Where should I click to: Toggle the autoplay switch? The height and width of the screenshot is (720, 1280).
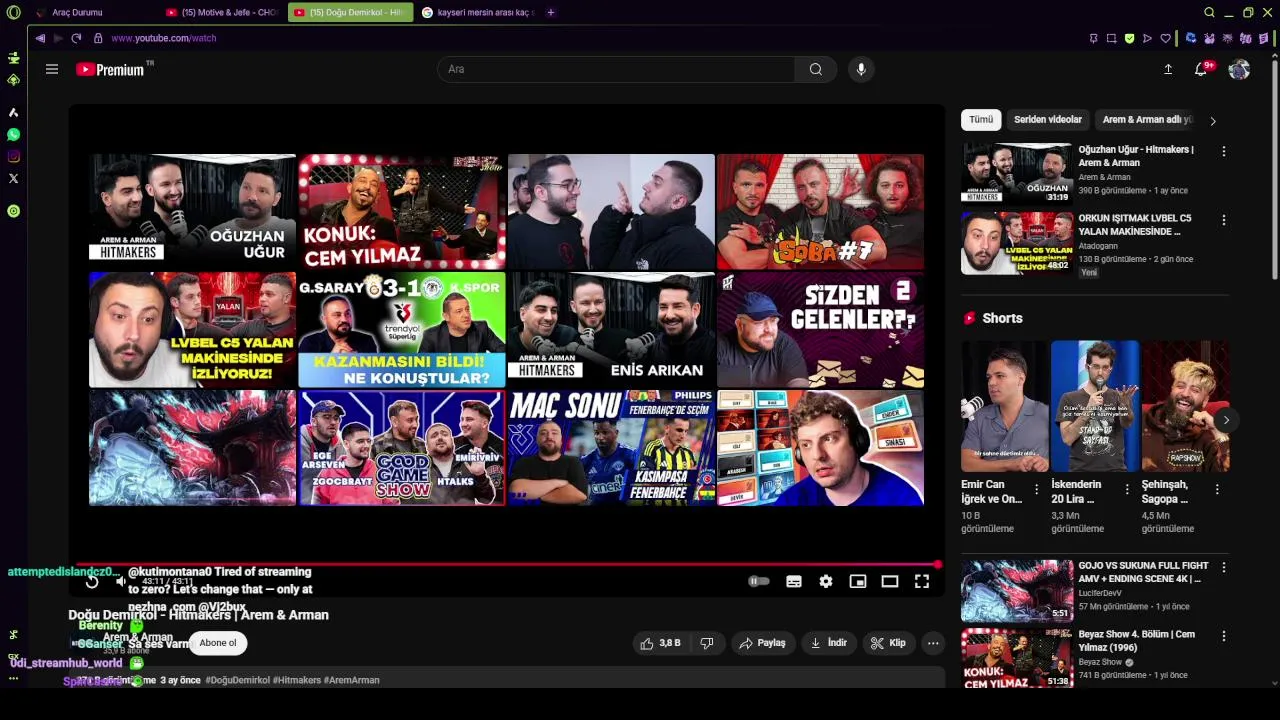coord(759,581)
